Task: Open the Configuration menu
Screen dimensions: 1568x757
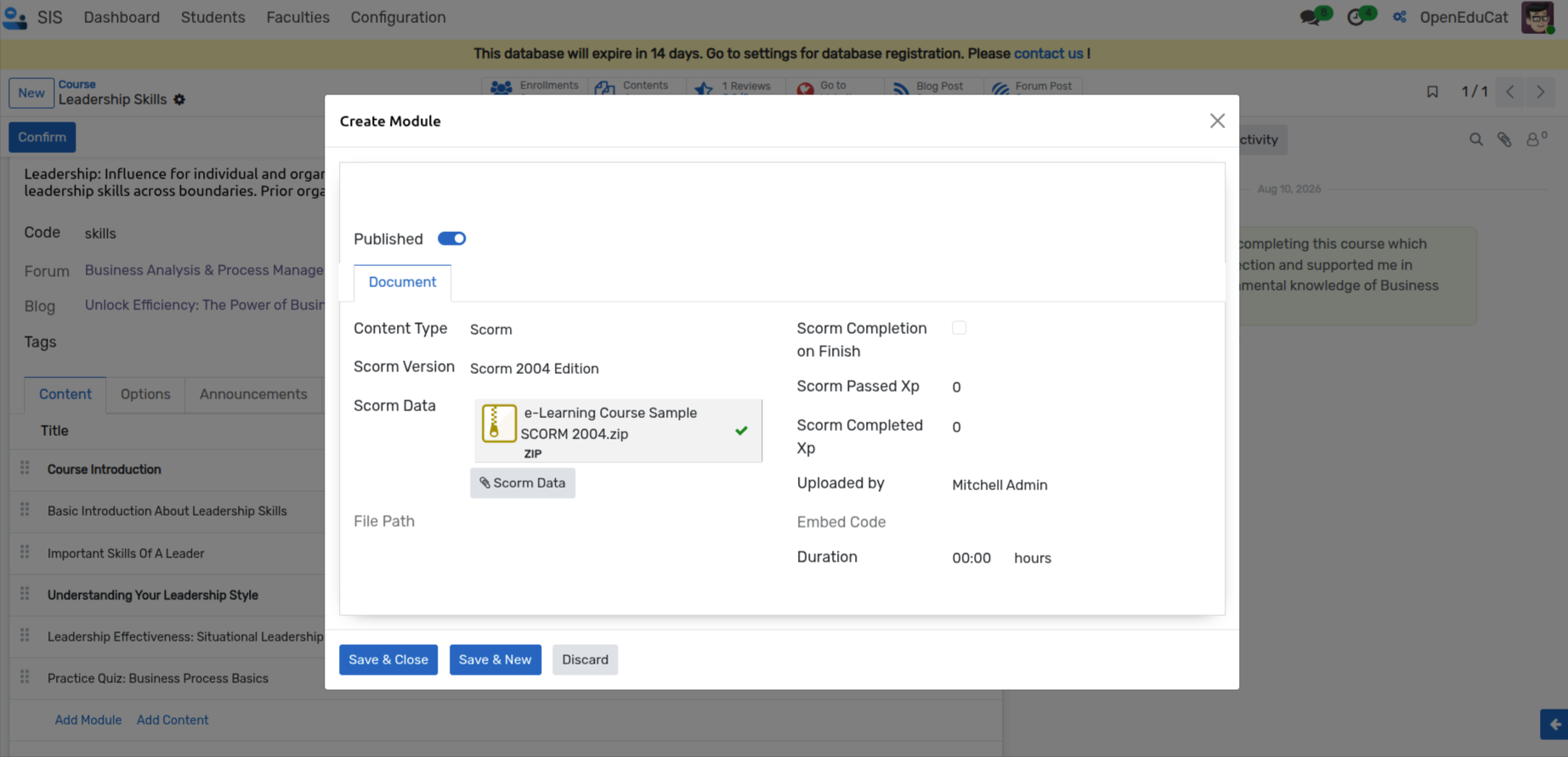Action: [x=398, y=17]
